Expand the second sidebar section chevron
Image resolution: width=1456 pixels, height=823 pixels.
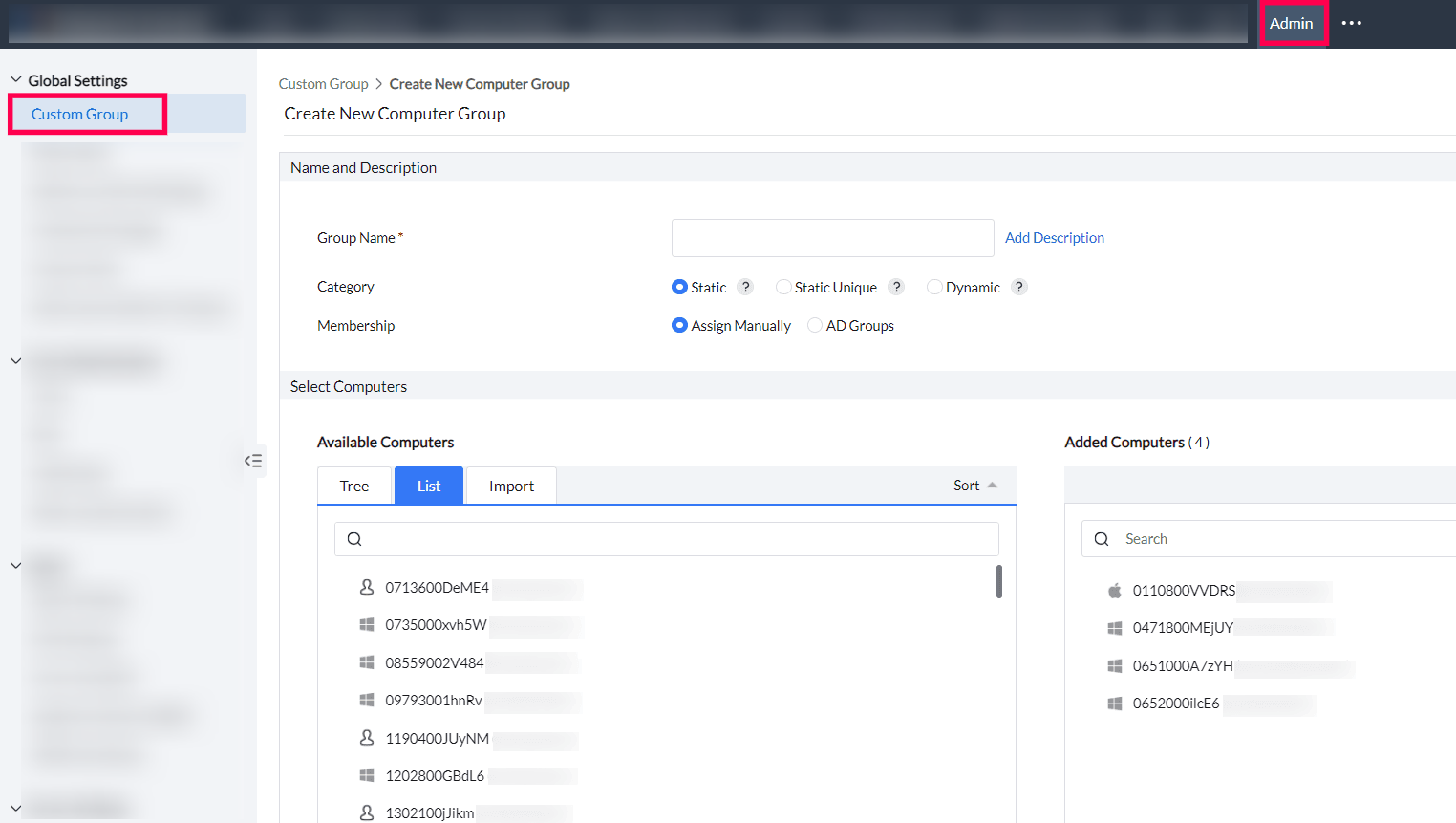(x=15, y=360)
